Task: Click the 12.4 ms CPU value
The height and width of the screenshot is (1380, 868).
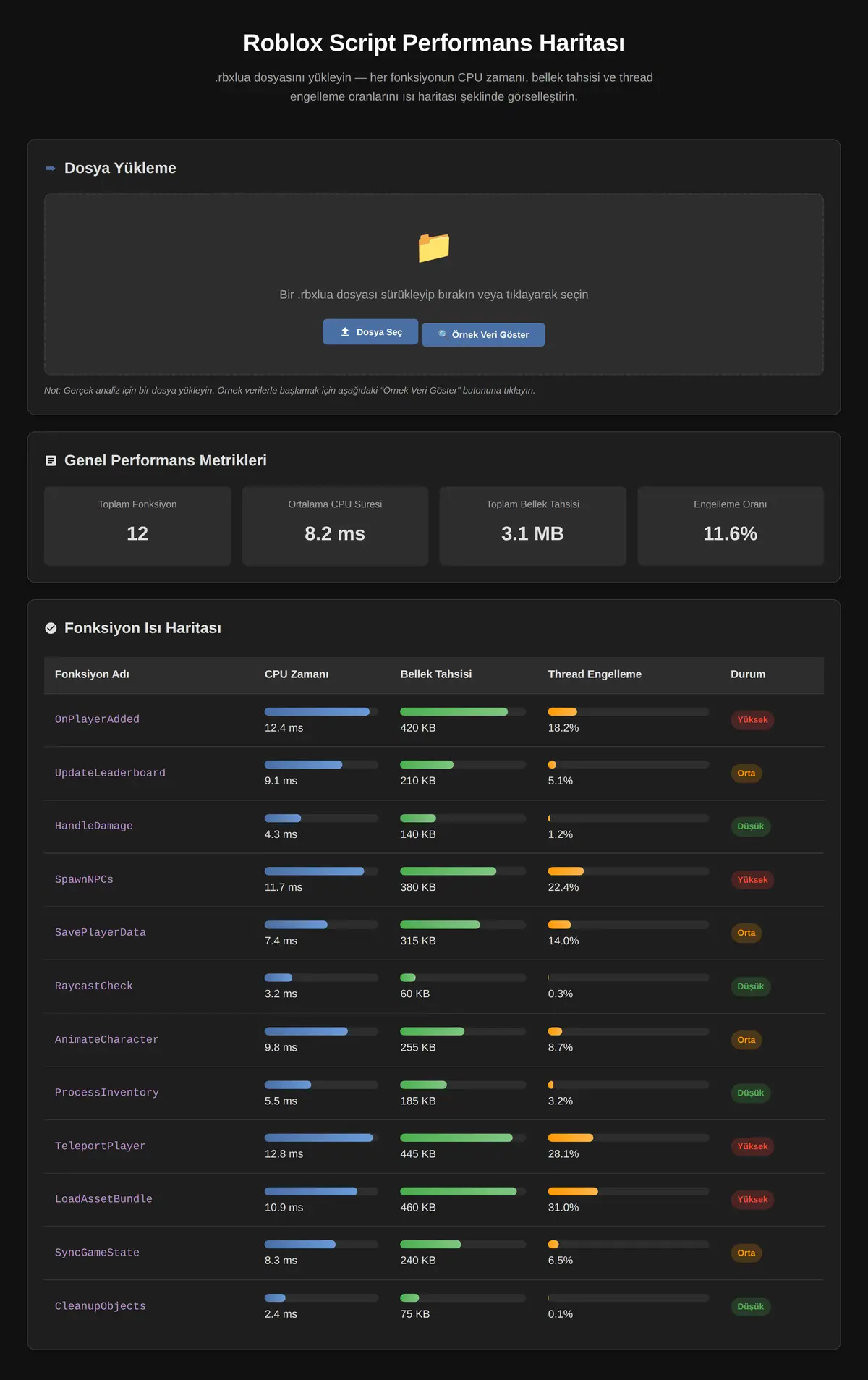Action: point(284,728)
